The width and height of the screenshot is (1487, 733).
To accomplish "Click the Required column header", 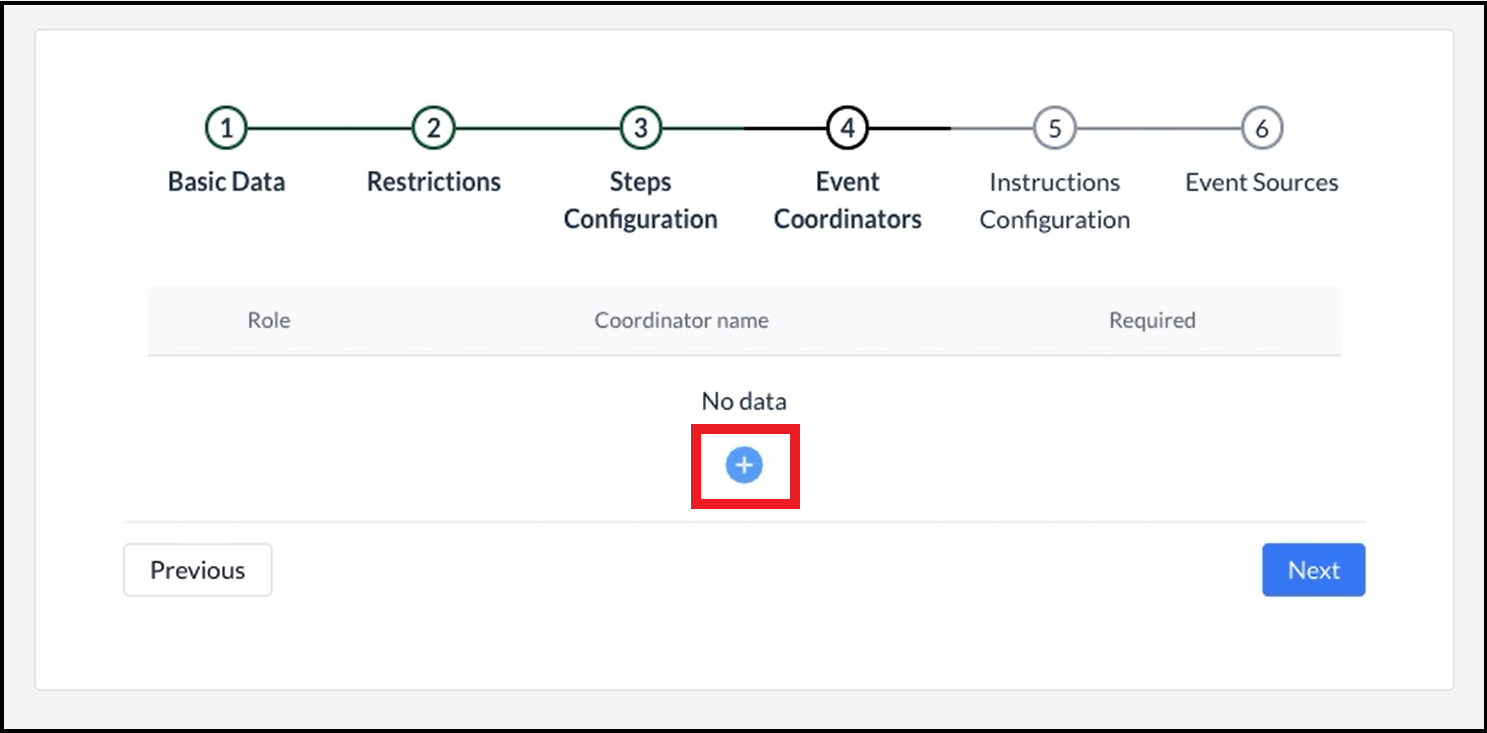I will [1152, 321].
